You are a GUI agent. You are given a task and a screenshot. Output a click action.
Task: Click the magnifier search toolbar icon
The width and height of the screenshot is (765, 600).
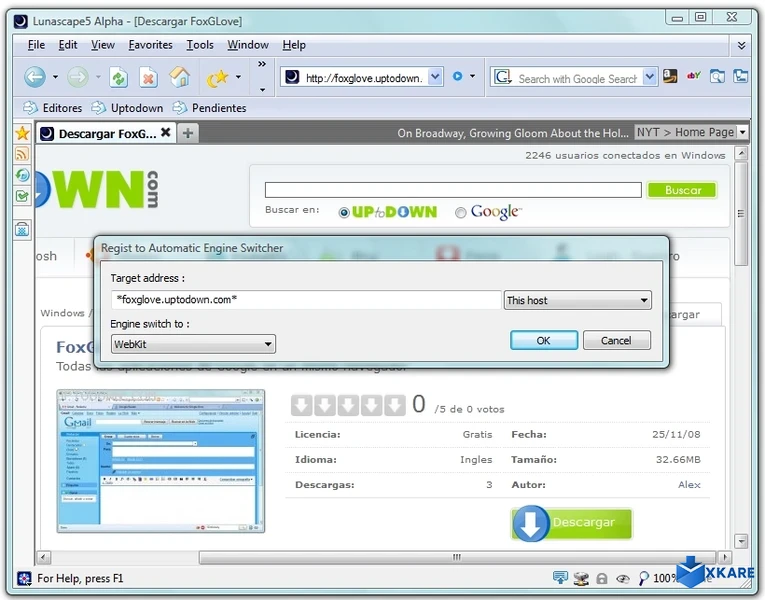[x=717, y=76]
